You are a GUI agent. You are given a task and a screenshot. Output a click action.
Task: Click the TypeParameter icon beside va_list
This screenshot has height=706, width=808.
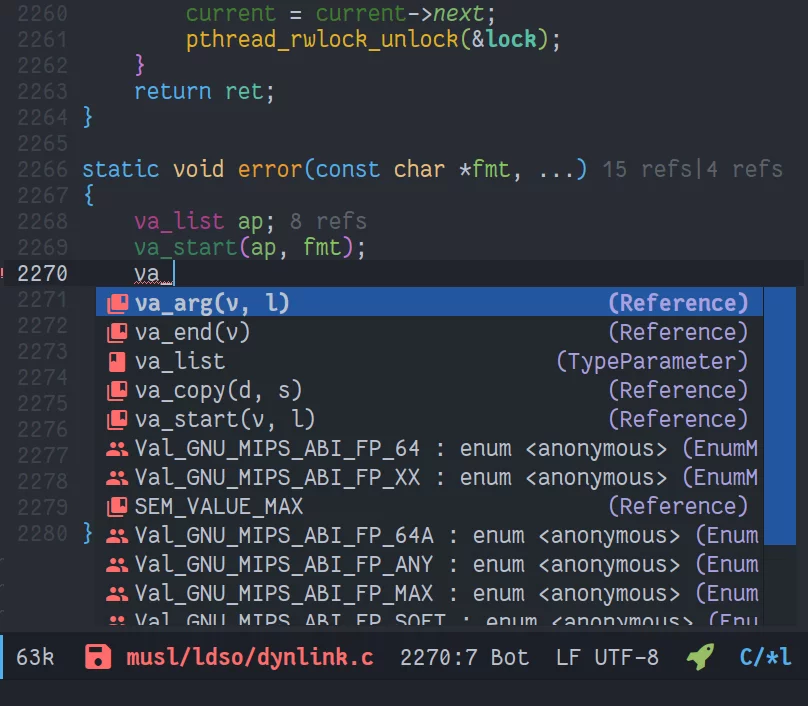pos(119,361)
